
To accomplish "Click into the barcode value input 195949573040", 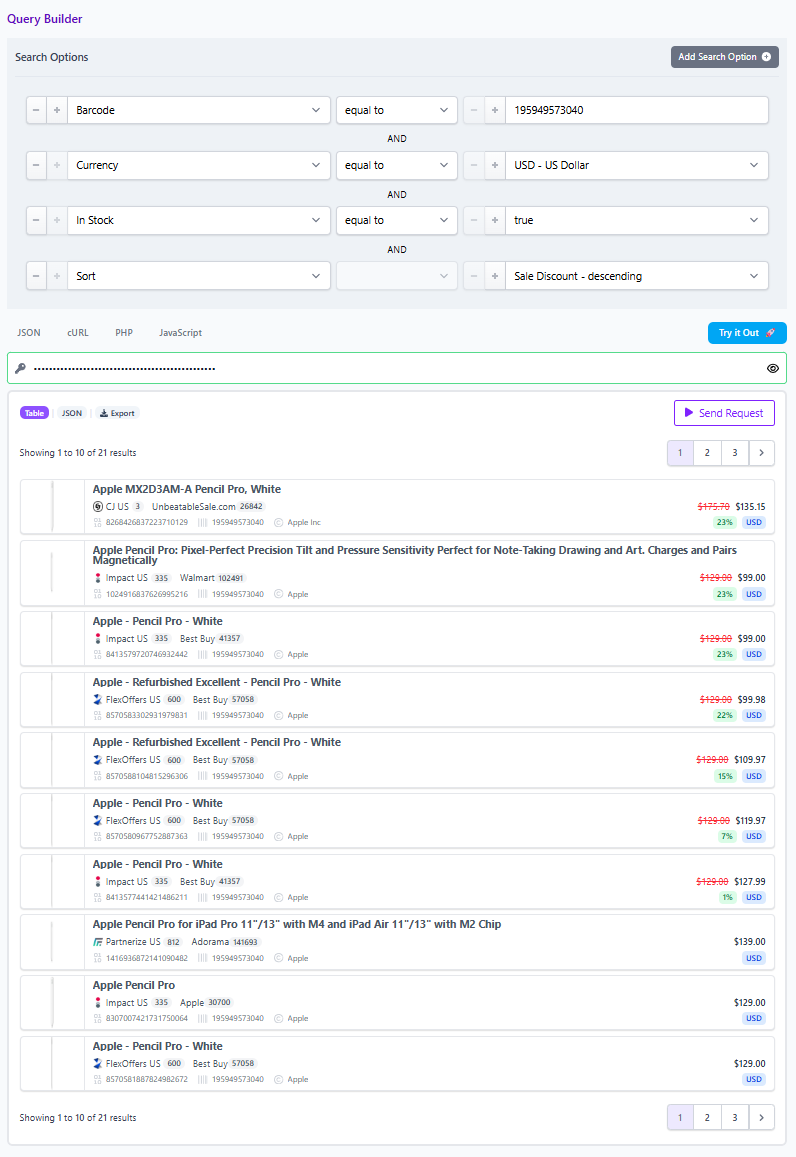I will pos(637,111).
